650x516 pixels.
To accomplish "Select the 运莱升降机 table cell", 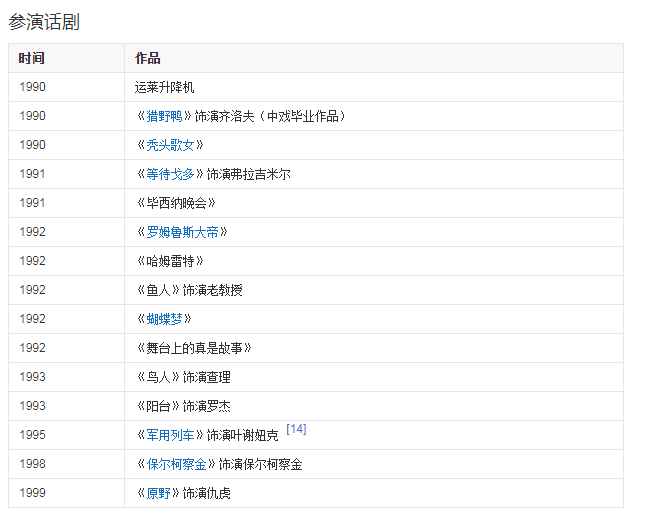I will (x=165, y=87).
